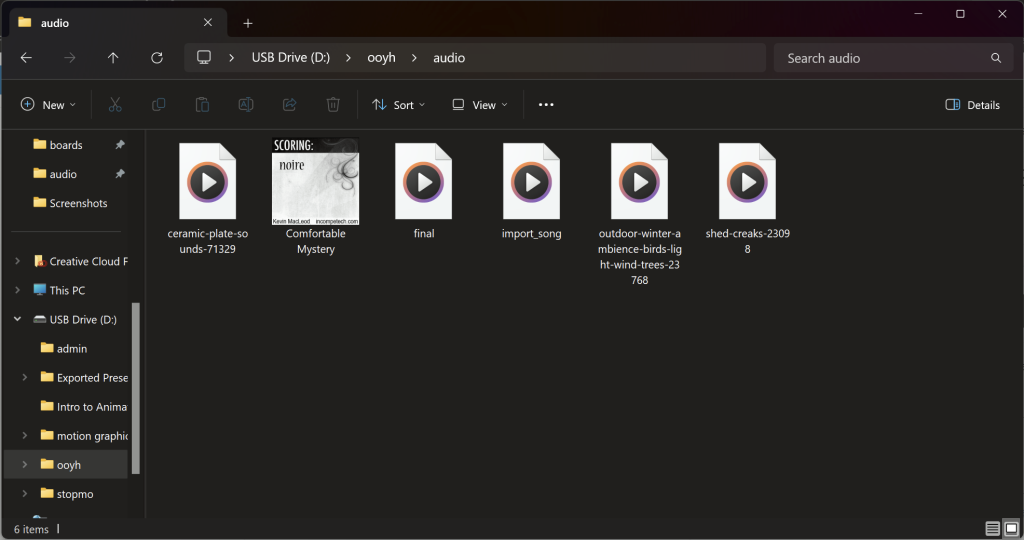
Task: Click the Cut scissors icon
Action: point(115,104)
